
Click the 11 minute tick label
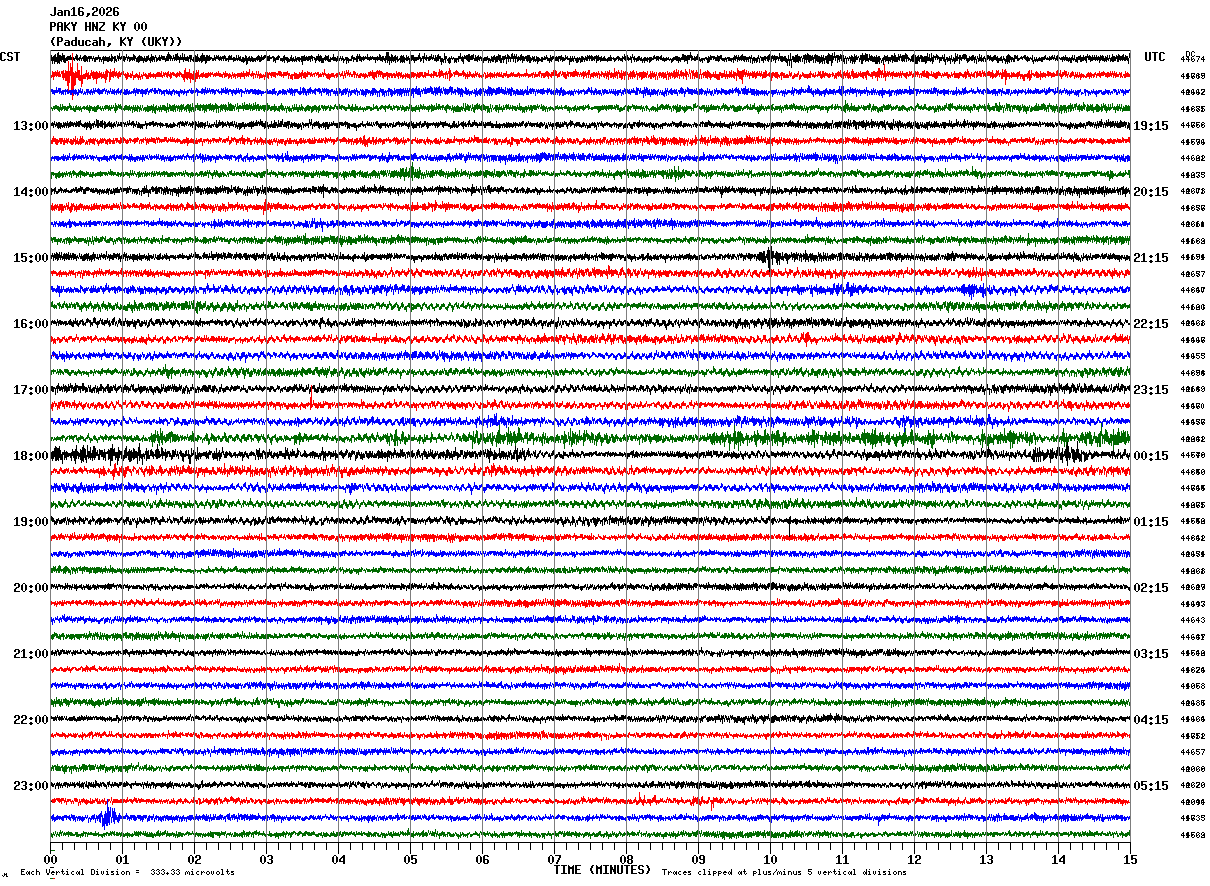click(x=842, y=859)
